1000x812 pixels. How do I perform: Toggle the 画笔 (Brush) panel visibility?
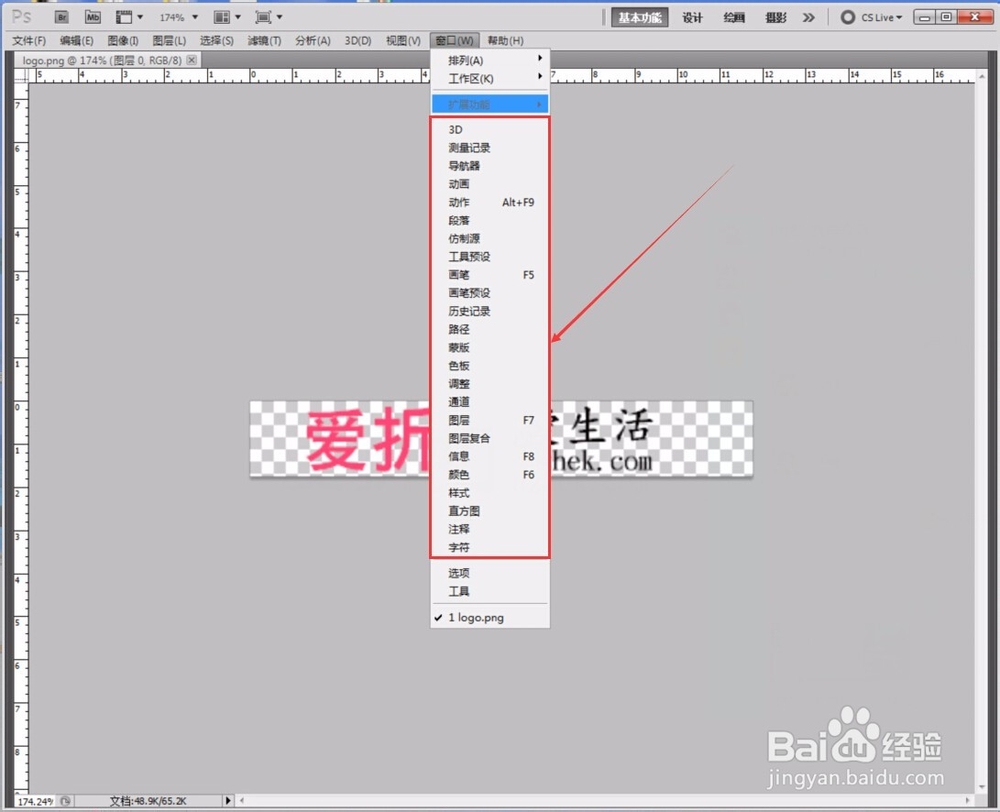pyautogui.click(x=458, y=274)
